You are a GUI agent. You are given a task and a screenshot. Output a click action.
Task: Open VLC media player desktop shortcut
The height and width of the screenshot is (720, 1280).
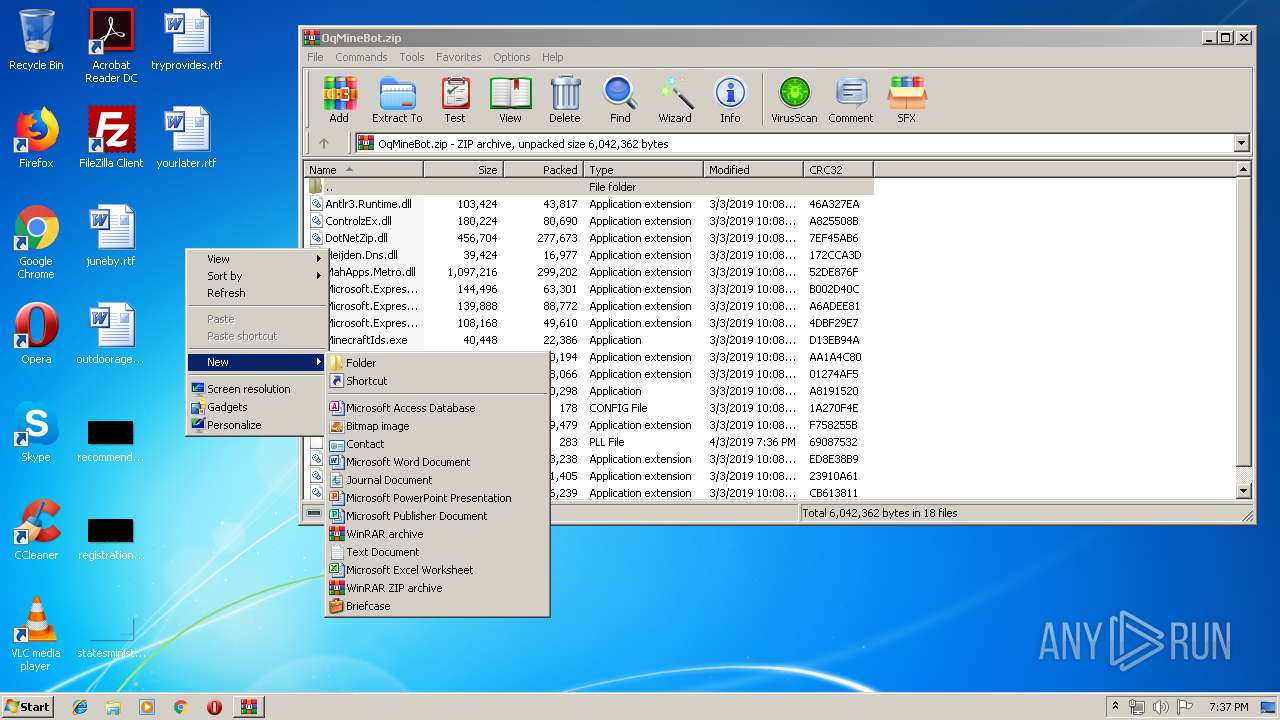click(x=36, y=634)
